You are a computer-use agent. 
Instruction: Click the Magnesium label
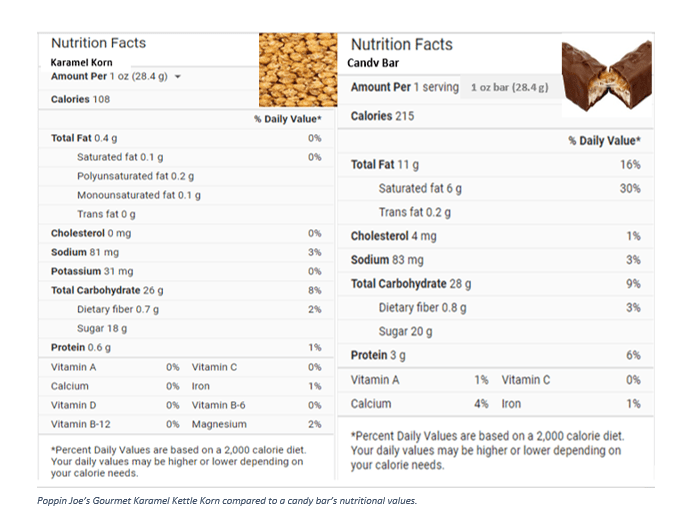point(218,424)
